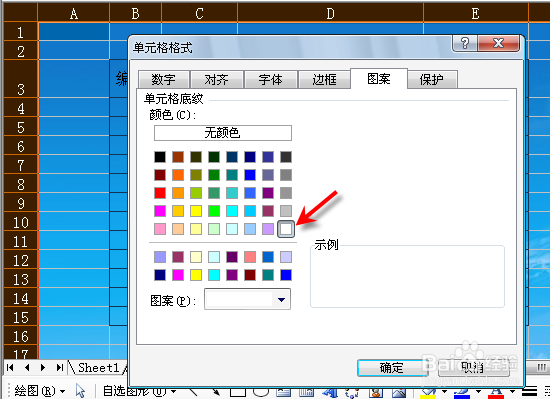
Task: Click the yellow Fill Color bucket icon
Action: point(428,393)
